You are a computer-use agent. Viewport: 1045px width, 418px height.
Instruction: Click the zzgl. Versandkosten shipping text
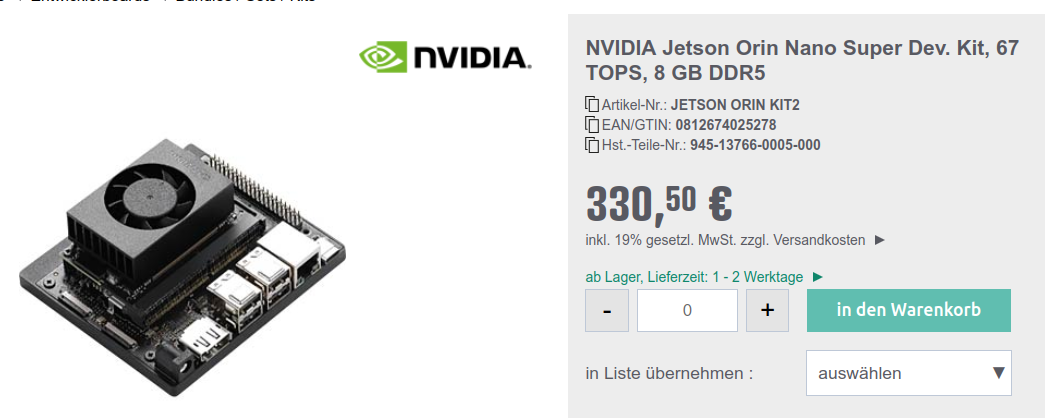[817, 240]
